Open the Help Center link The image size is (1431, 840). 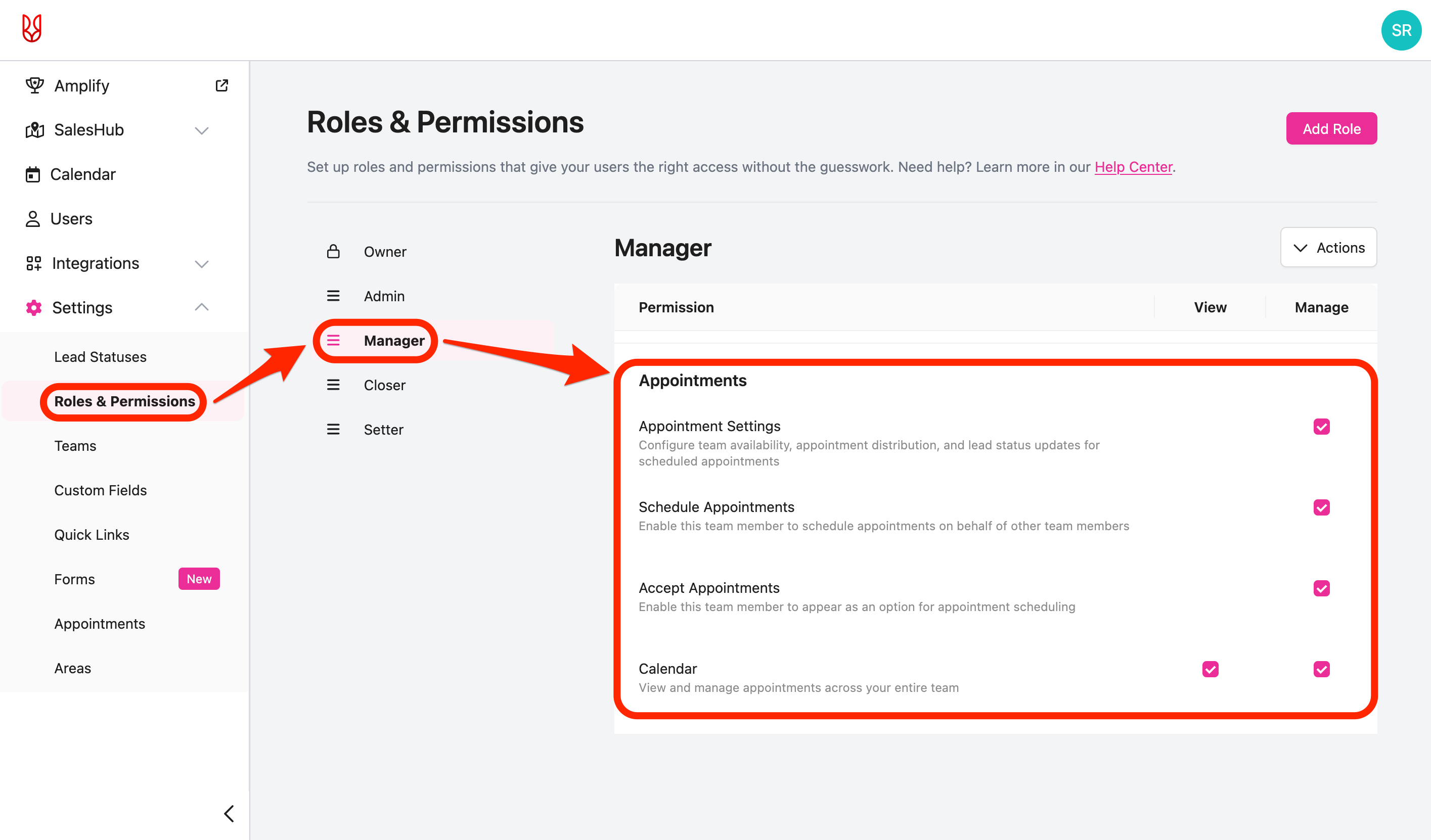(x=1133, y=167)
